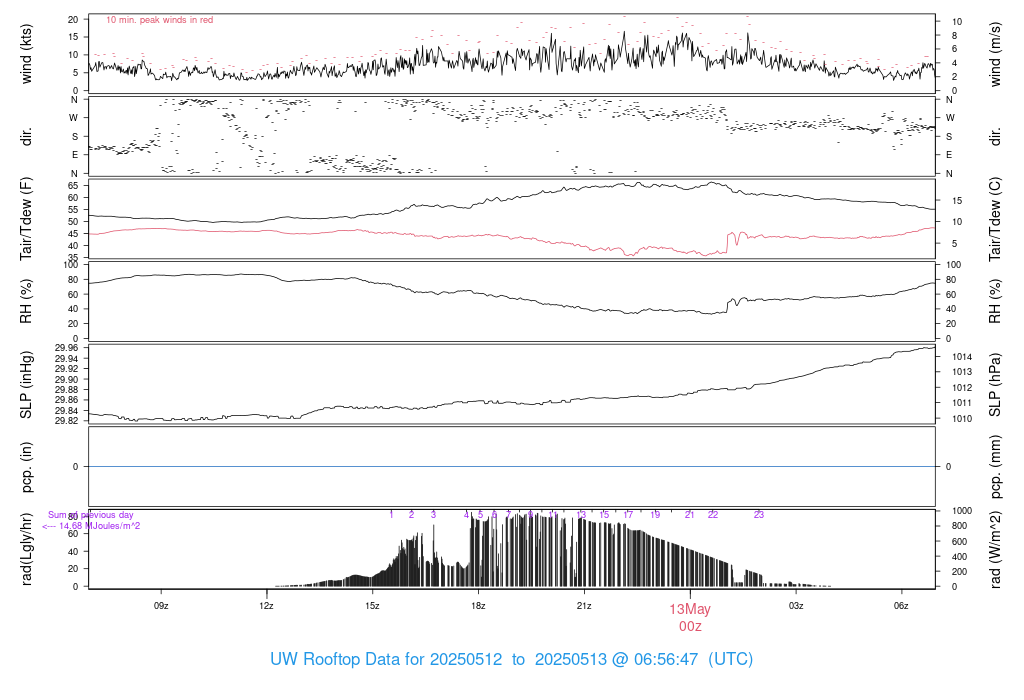Select the "15z" time axis label

click(x=372, y=605)
